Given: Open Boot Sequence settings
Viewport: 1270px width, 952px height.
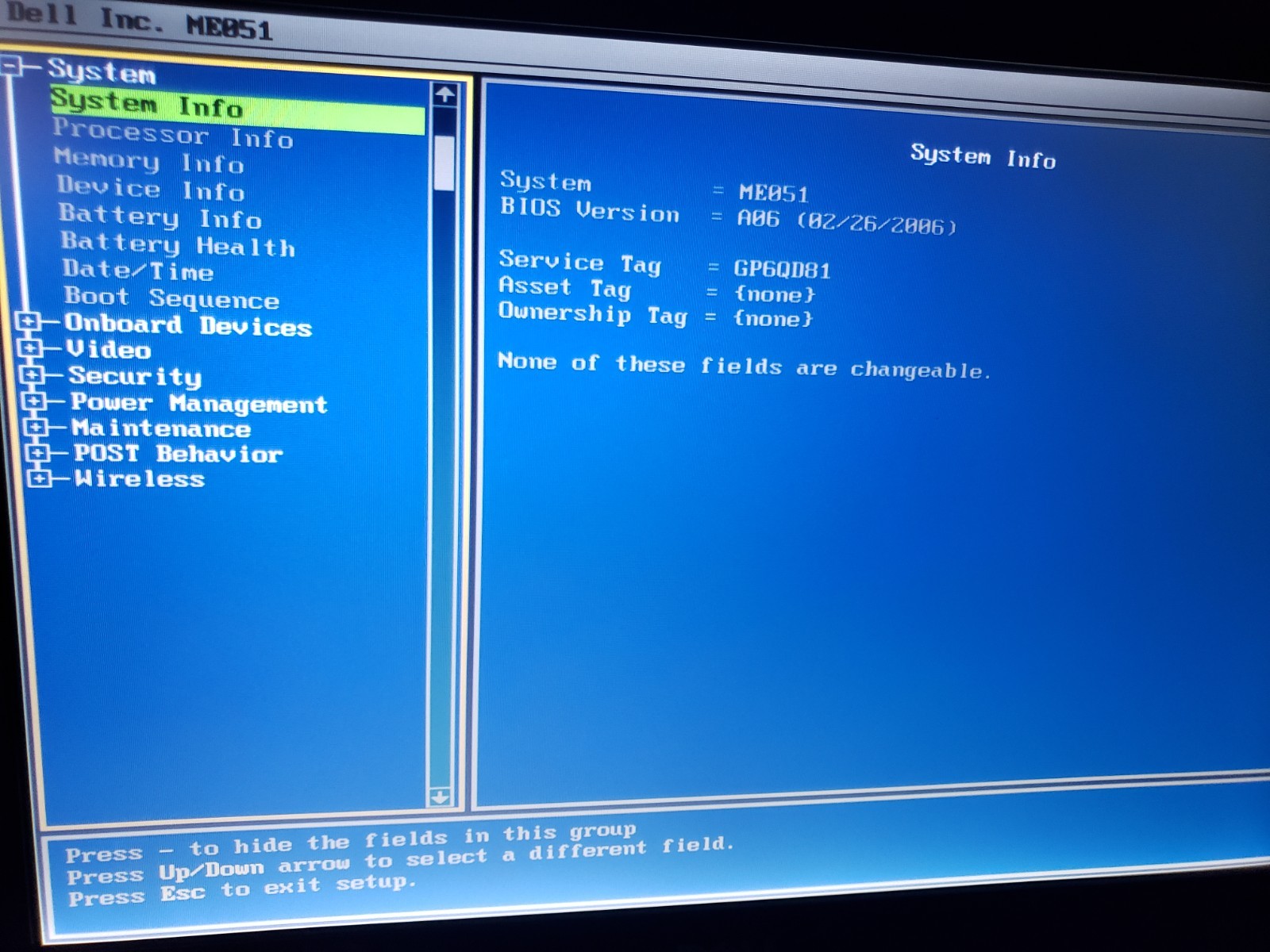Looking at the screenshot, I should [x=171, y=298].
